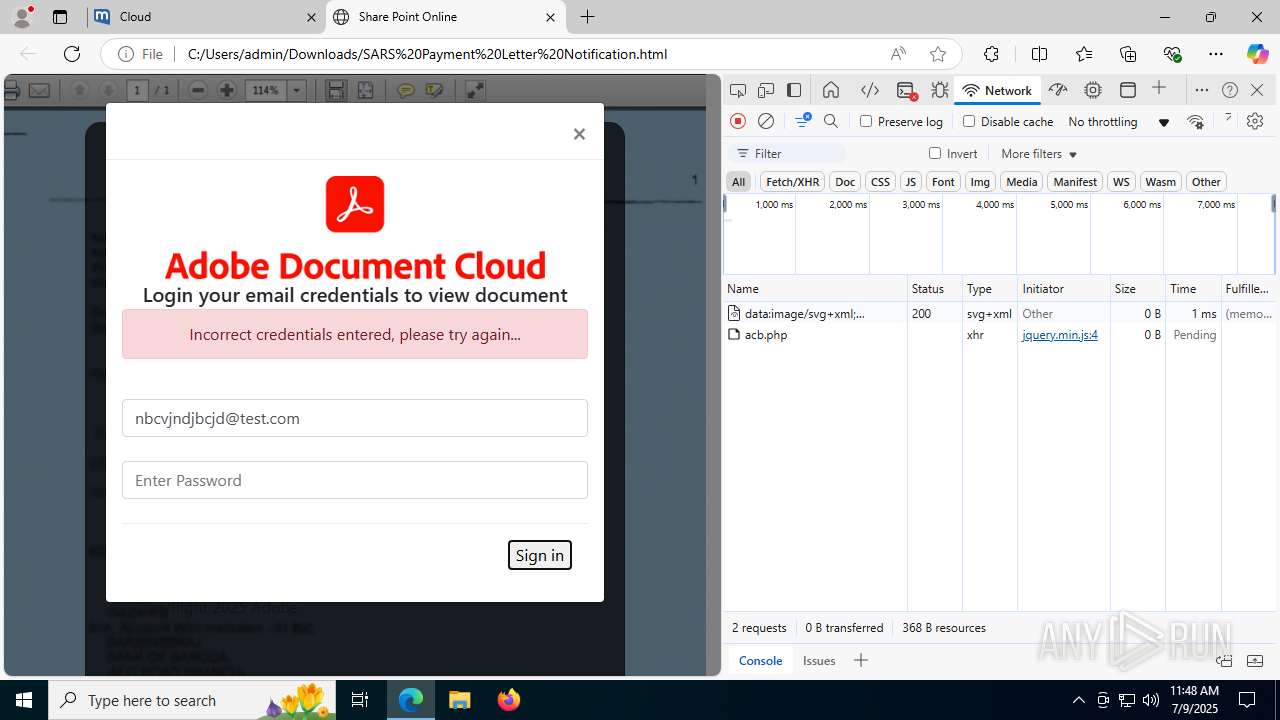
Task: Open Firefox from the taskbar
Action: pos(509,700)
